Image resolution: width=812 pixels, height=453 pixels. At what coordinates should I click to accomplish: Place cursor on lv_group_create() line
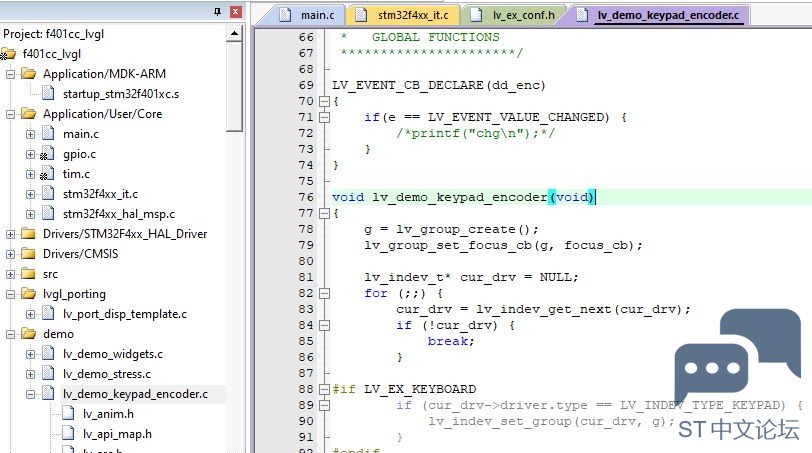pyautogui.click(x=451, y=229)
